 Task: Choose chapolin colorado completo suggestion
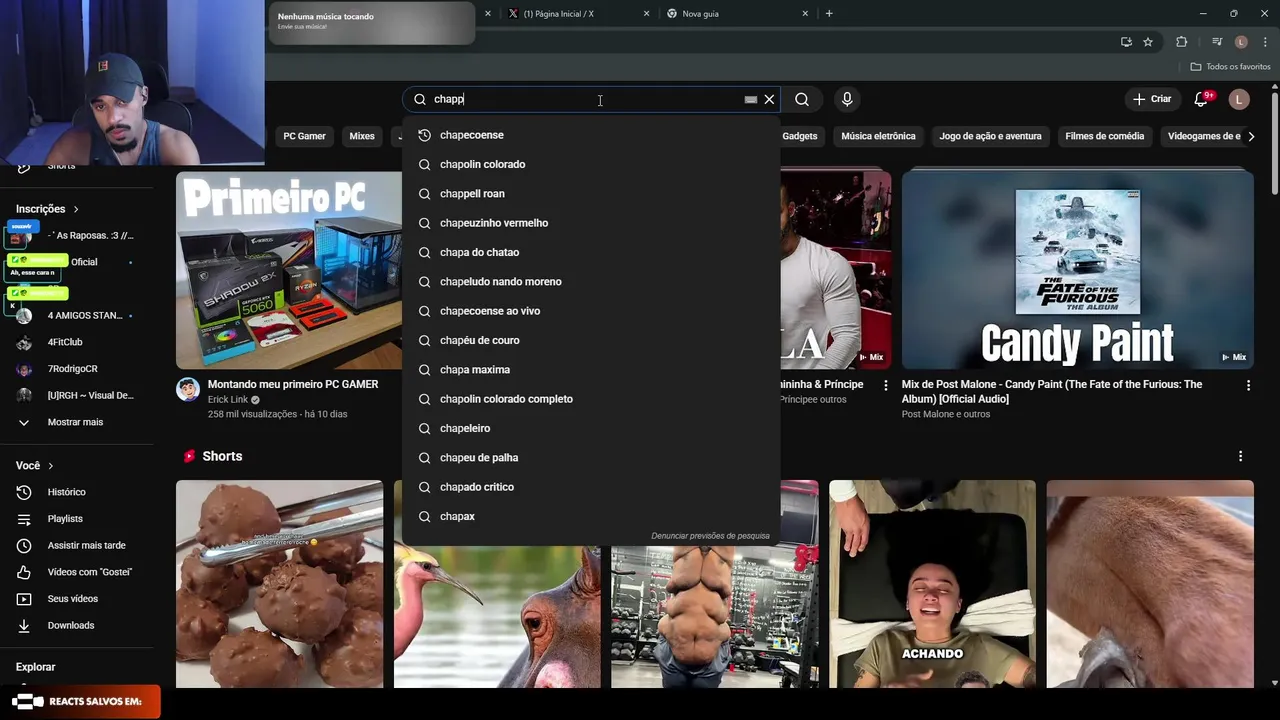591,399
